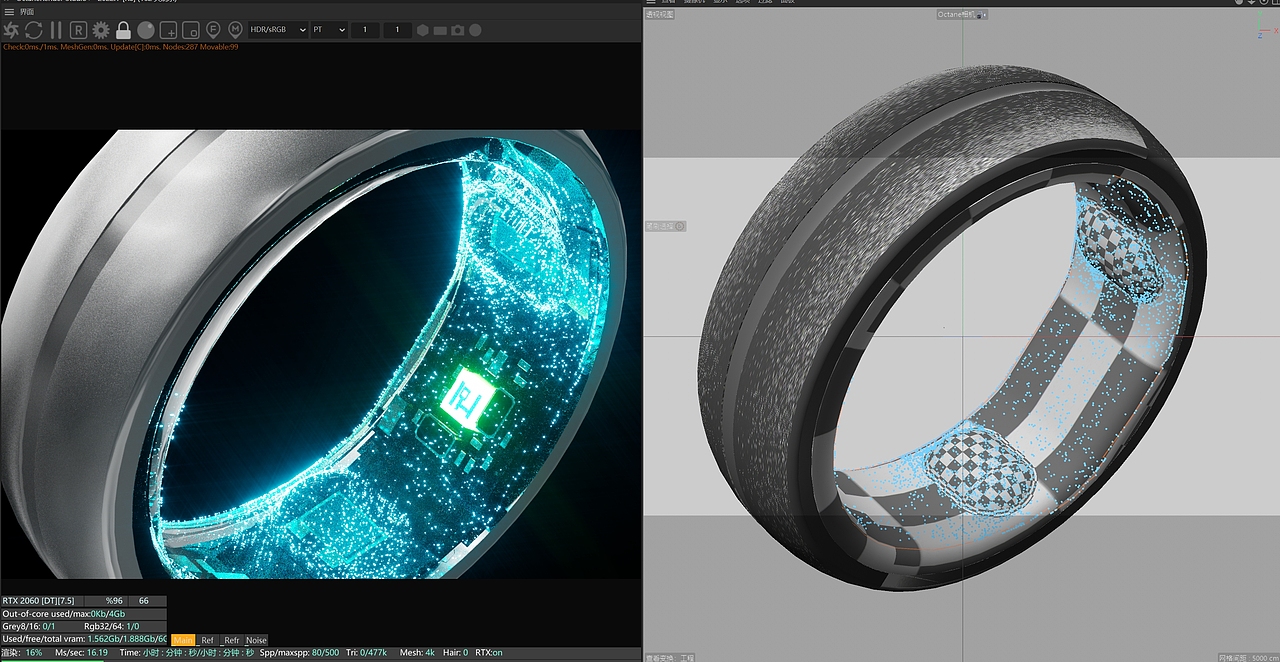Click the 'RTX 2060 [DT][7.5]' GPU text

[39, 600]
